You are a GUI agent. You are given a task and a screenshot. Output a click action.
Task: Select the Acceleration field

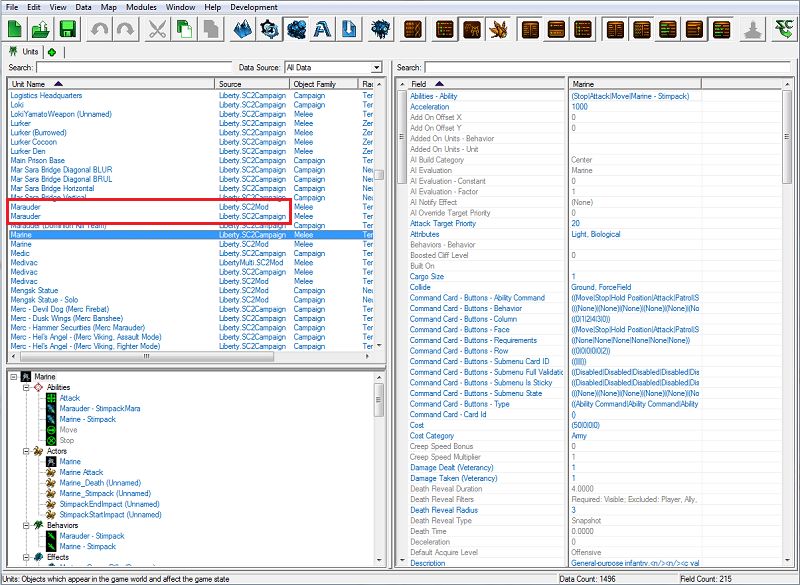(x=430, y=107)
